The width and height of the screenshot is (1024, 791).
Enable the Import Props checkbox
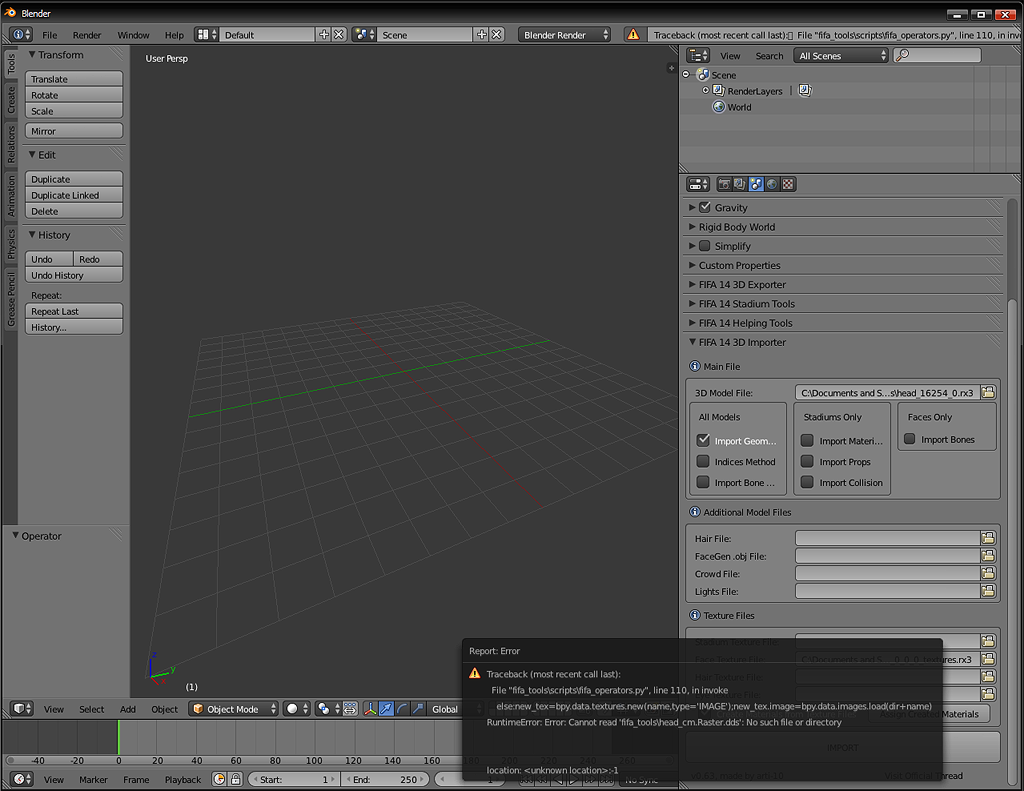pyautogui.click(x=807, y=462)
